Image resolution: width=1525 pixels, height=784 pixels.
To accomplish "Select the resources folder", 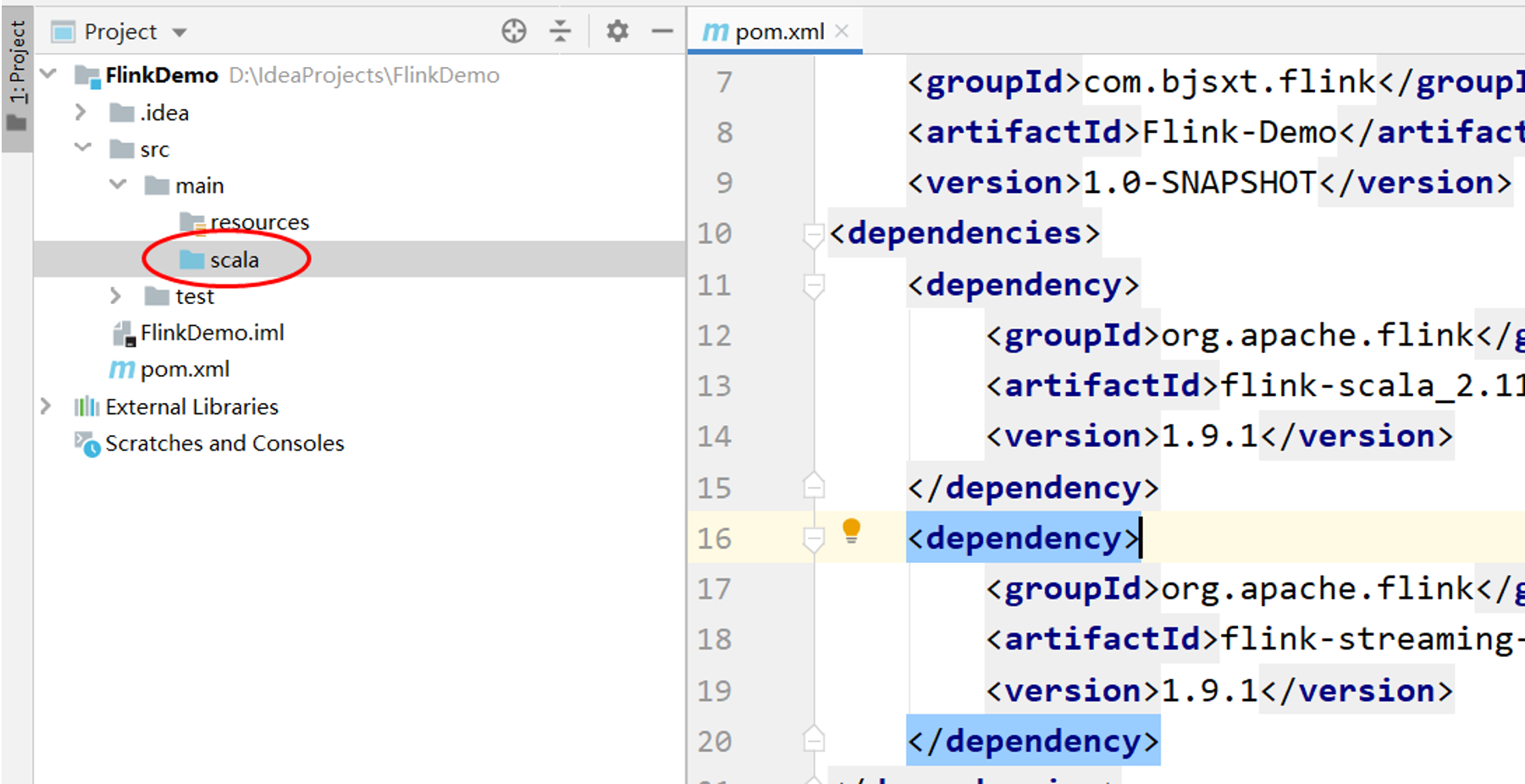I will (260, 223).
